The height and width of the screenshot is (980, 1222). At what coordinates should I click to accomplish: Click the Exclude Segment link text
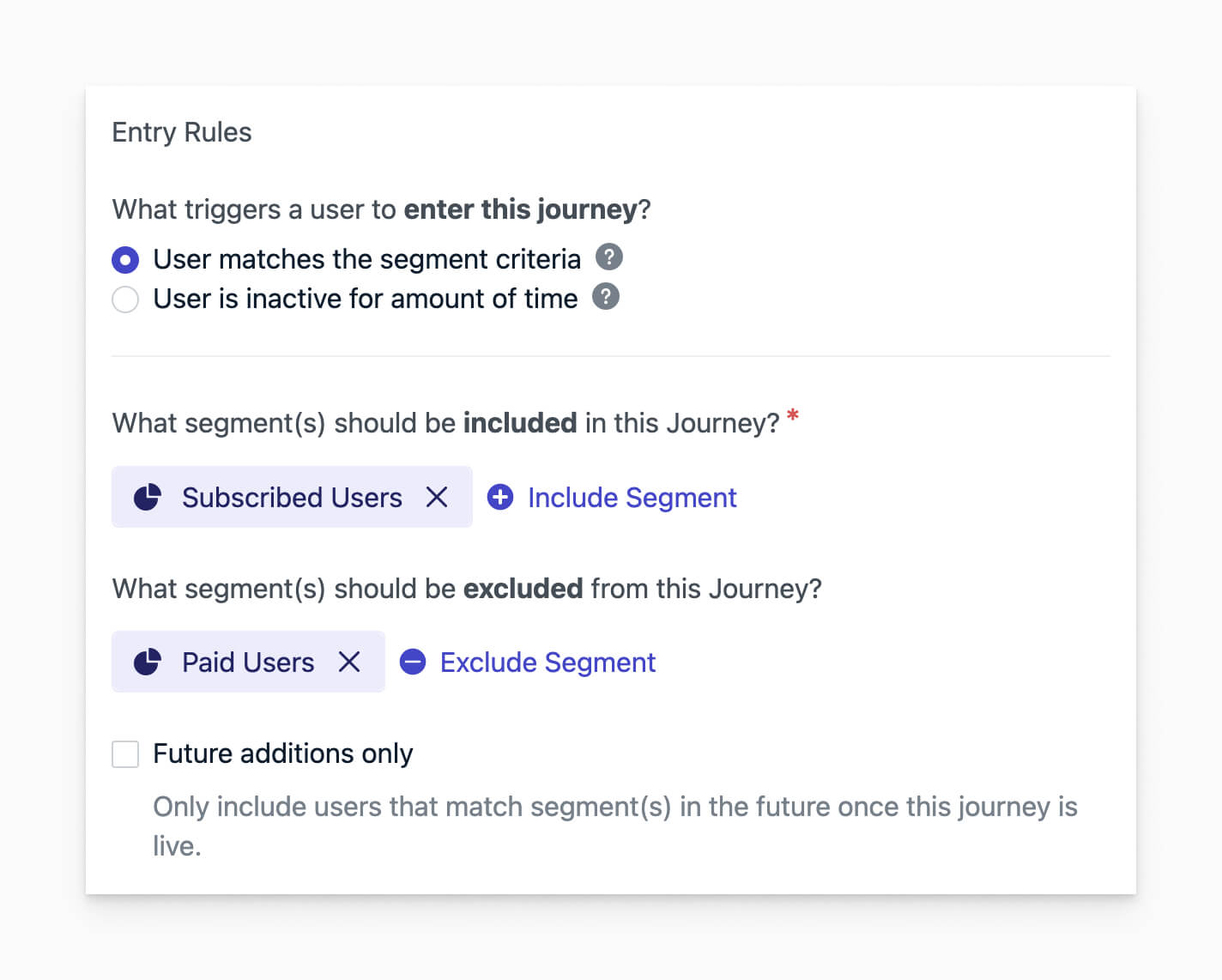547,662
